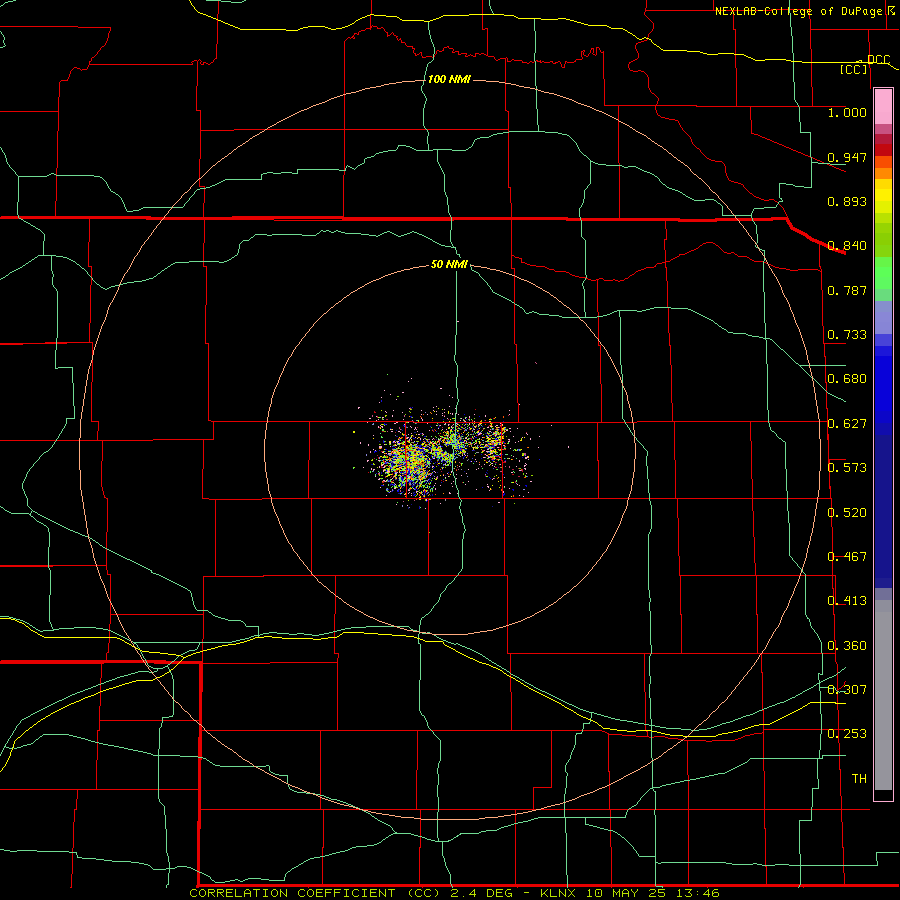This screenshot has height=900, width=900.
Task: Select the 1.000 value on the scale
Action: [847, 112]
